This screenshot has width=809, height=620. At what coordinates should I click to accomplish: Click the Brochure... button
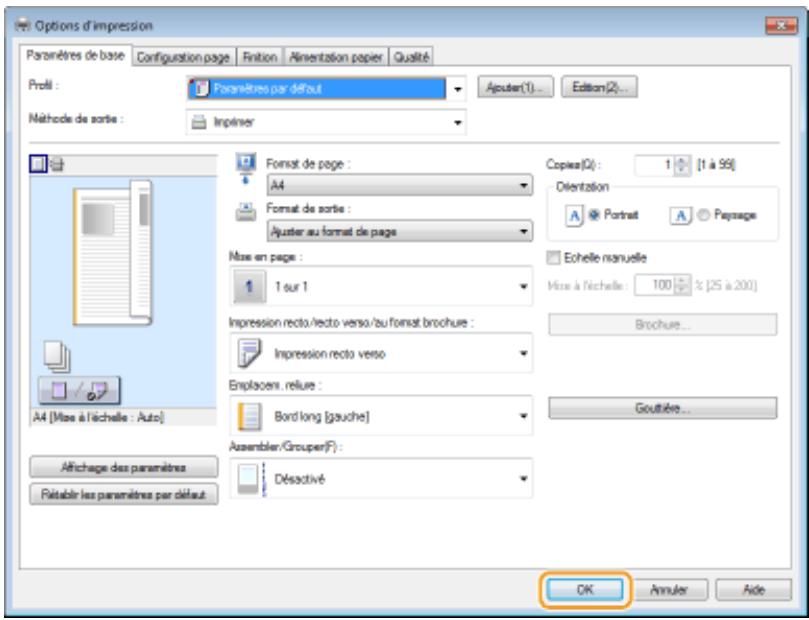pos(662,325)
